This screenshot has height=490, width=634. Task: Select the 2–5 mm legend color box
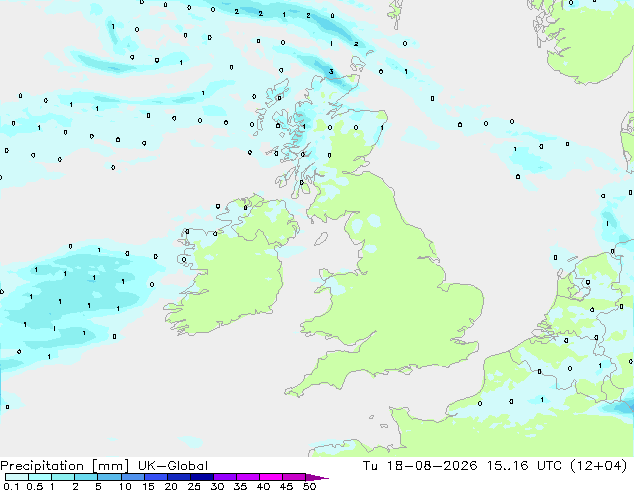click(x=86, y=477)
